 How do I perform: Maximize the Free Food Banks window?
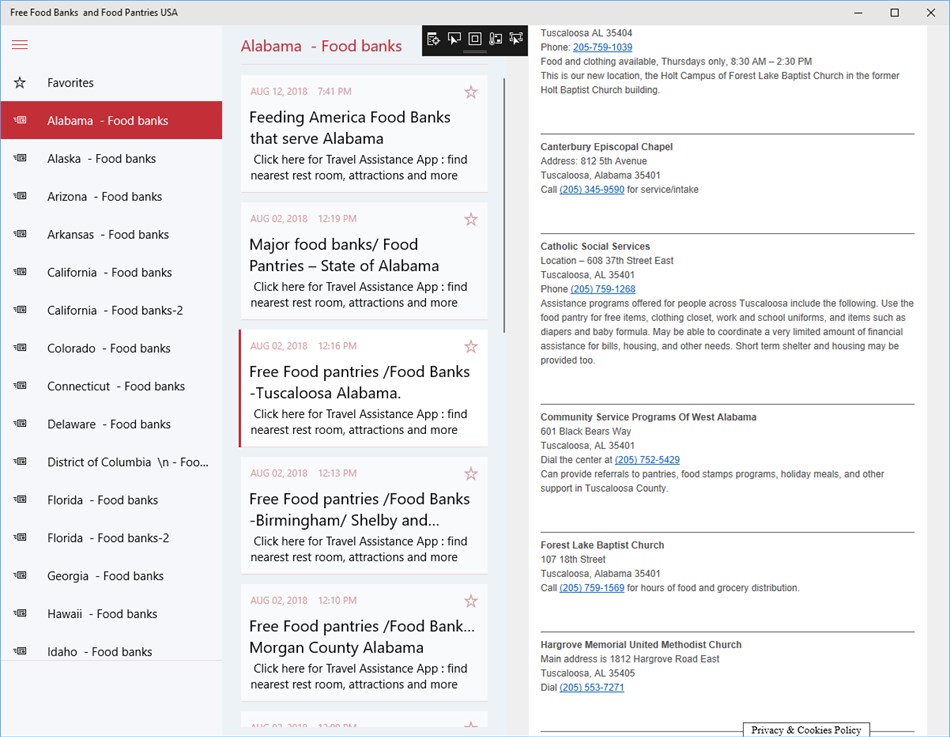click(x=894, y=13)
